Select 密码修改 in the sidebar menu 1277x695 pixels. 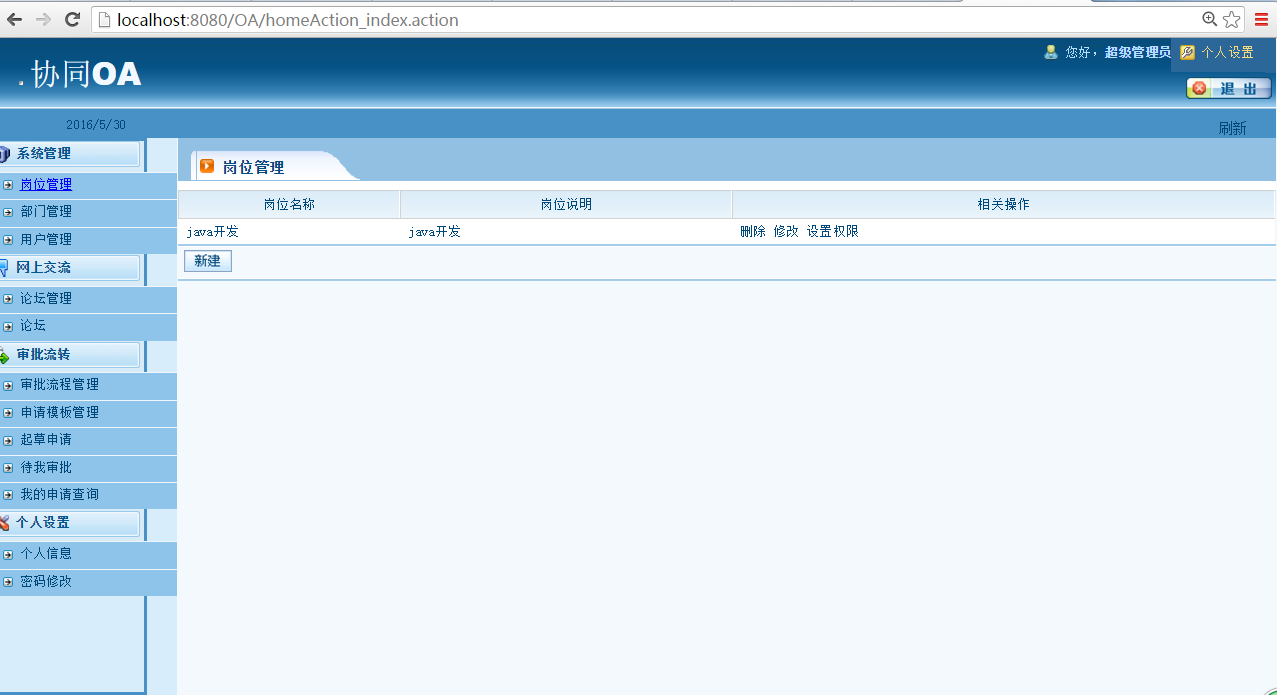pos(44,580)
